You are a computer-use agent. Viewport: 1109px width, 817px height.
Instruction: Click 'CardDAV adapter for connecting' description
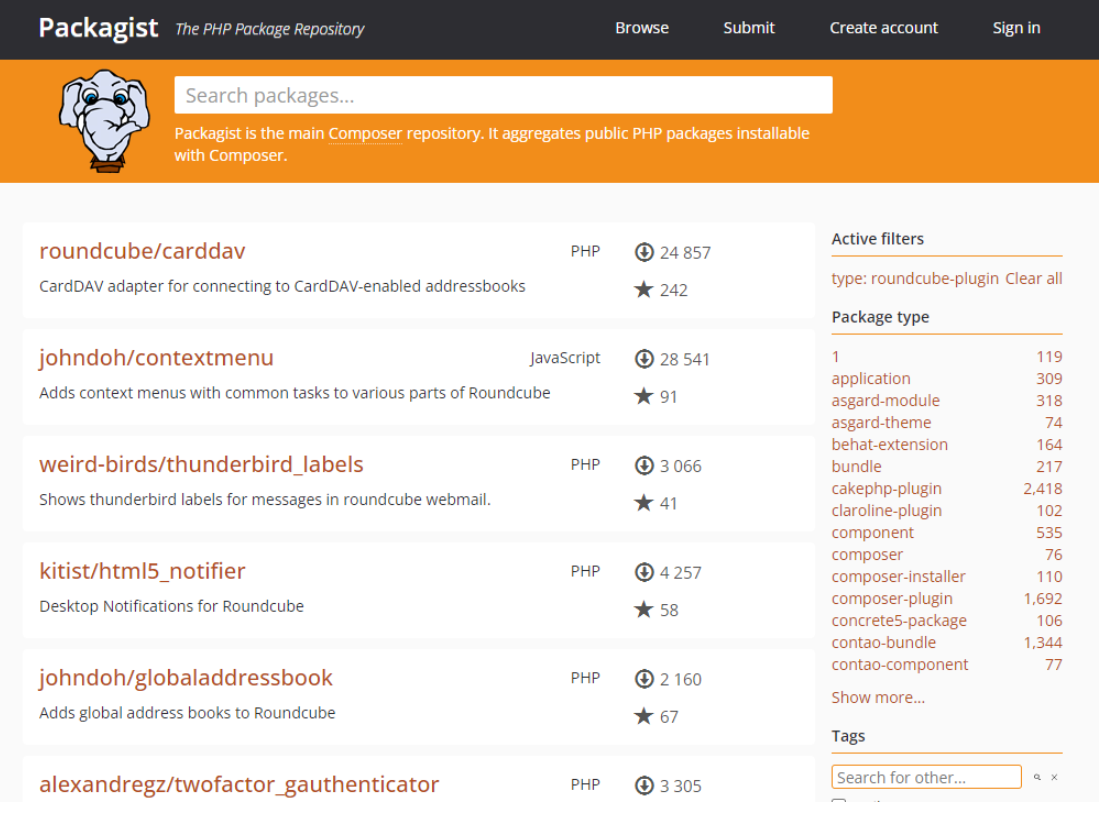[282, 286]
